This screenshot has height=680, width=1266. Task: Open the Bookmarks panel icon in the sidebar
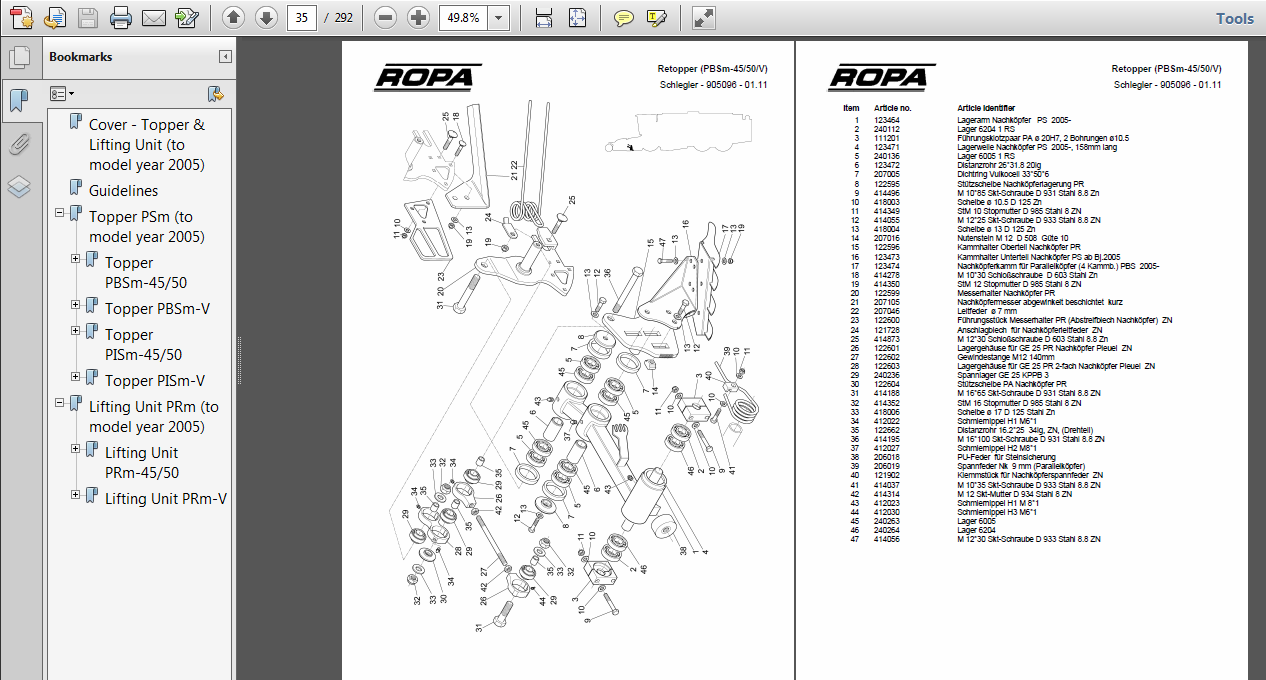pyautogui.click(x=17, y=100)
